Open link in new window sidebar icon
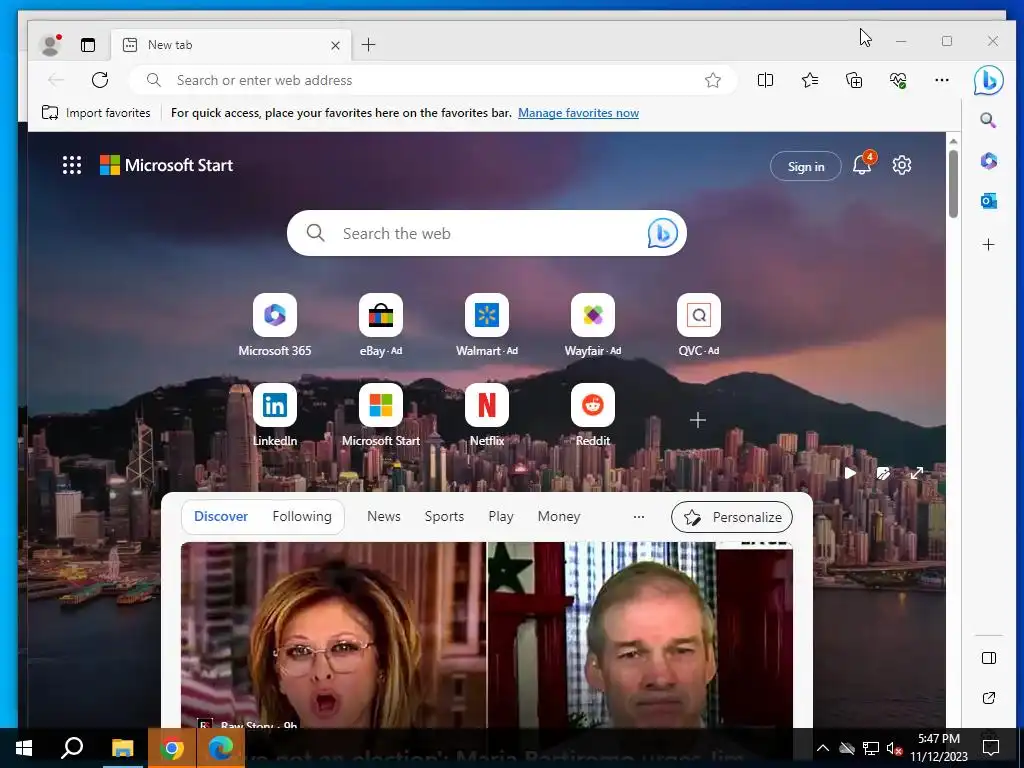The width and height of the screenshot is (1024, 768). click(989, 698)
